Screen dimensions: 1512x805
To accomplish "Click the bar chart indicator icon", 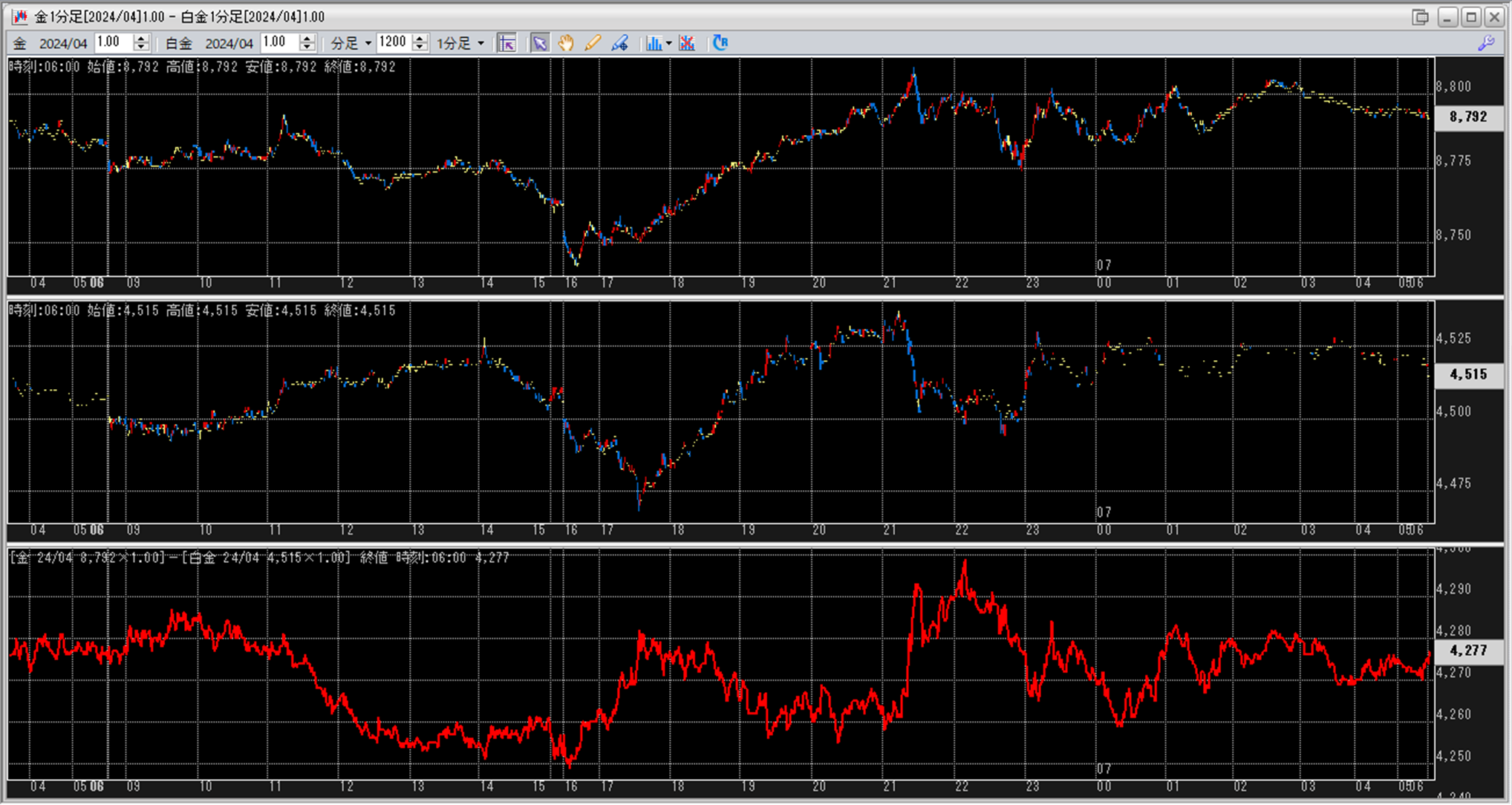I will click(x=653, y=43).
